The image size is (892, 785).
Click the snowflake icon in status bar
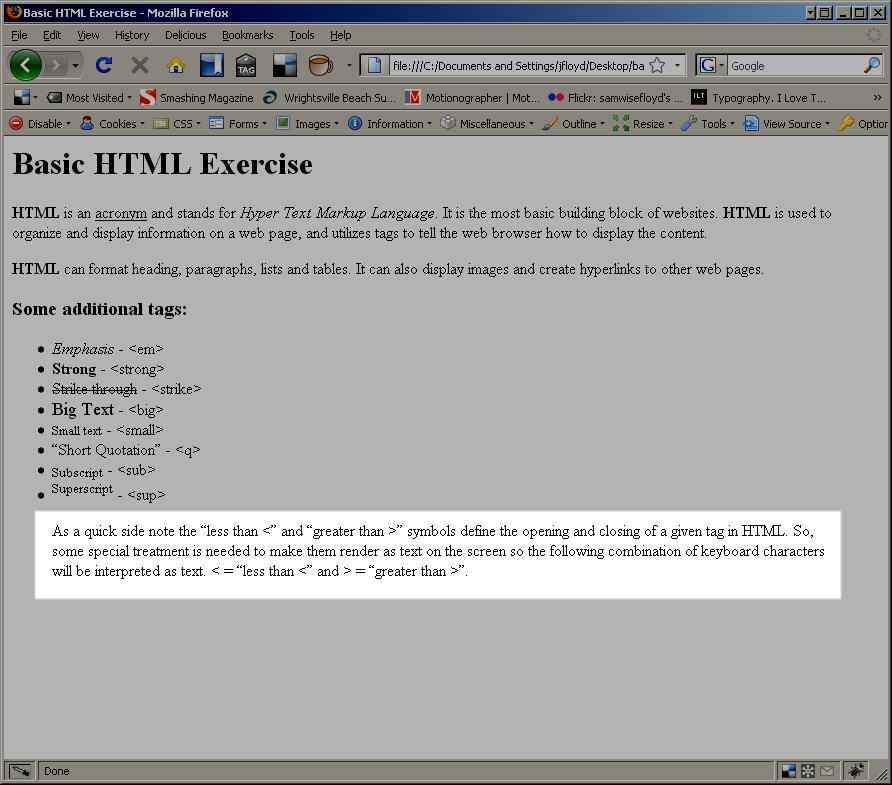[x=807, y=771]
